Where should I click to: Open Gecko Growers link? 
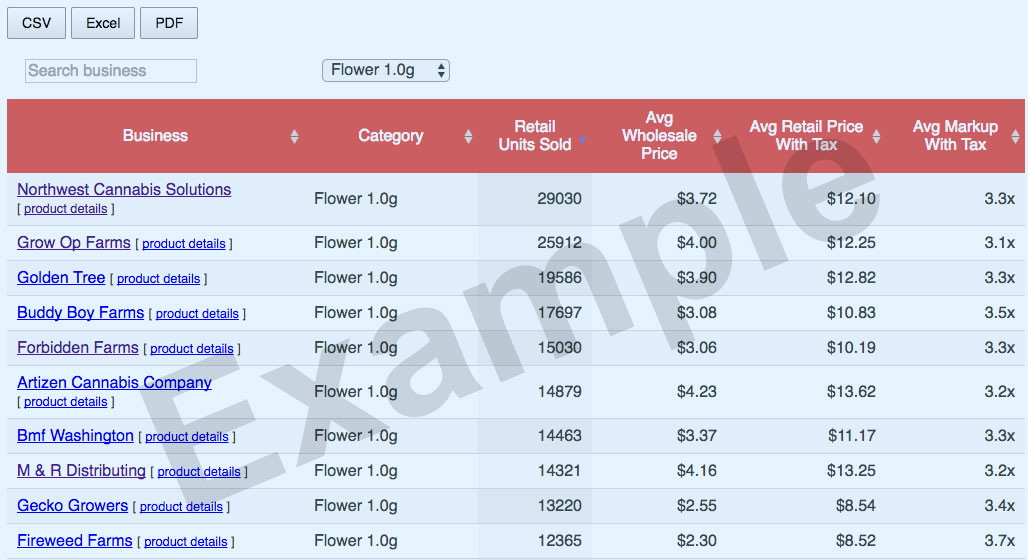click(x=72, y=506)
